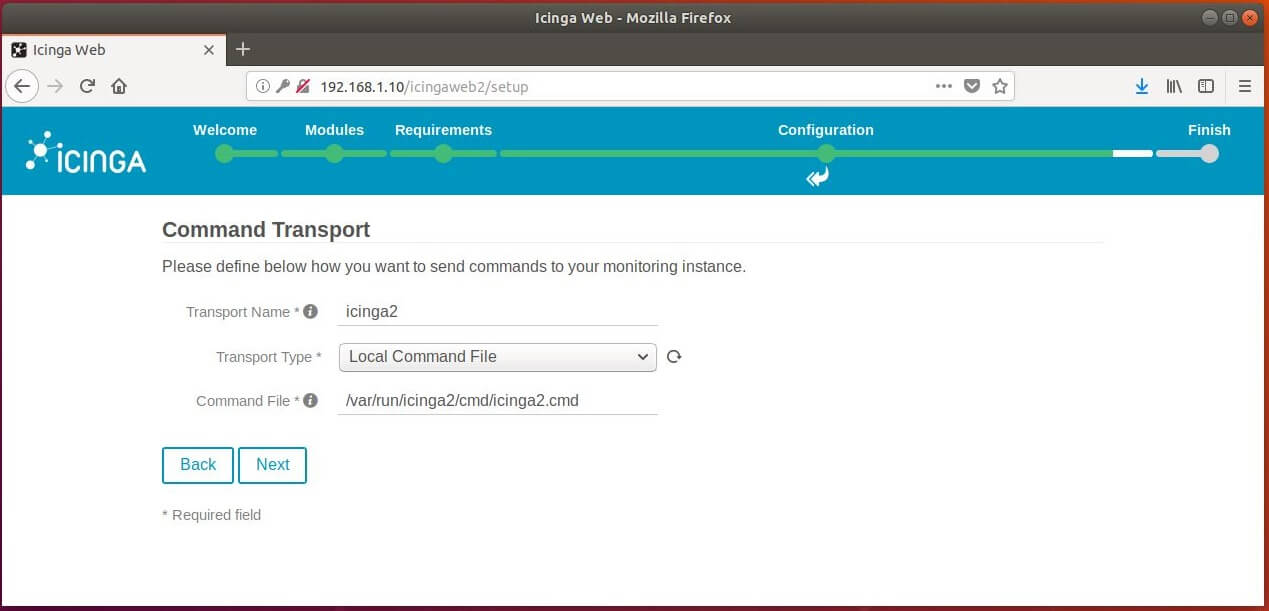Go to the Firefox home page
The image size is (1269, 611).
coord(119,86)
